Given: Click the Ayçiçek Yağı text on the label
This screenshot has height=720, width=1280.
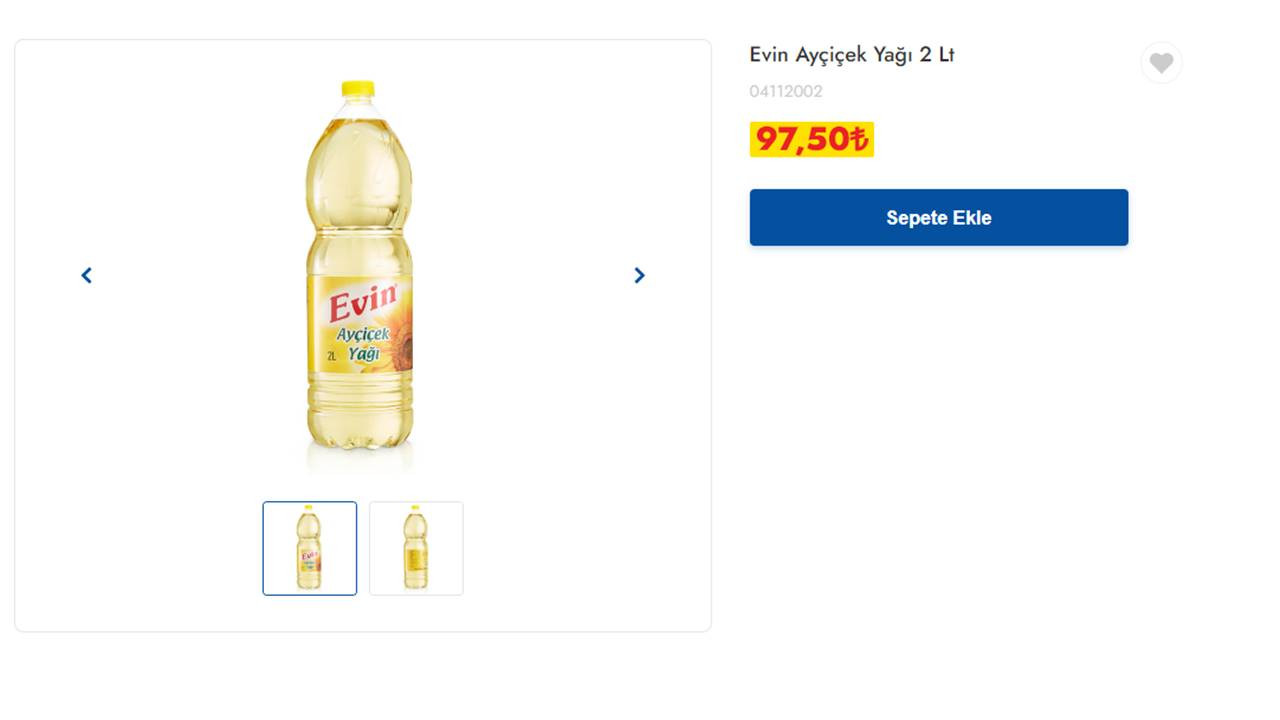Looking at the screenshot, I should pyautogui.click(x=362, y=343).
